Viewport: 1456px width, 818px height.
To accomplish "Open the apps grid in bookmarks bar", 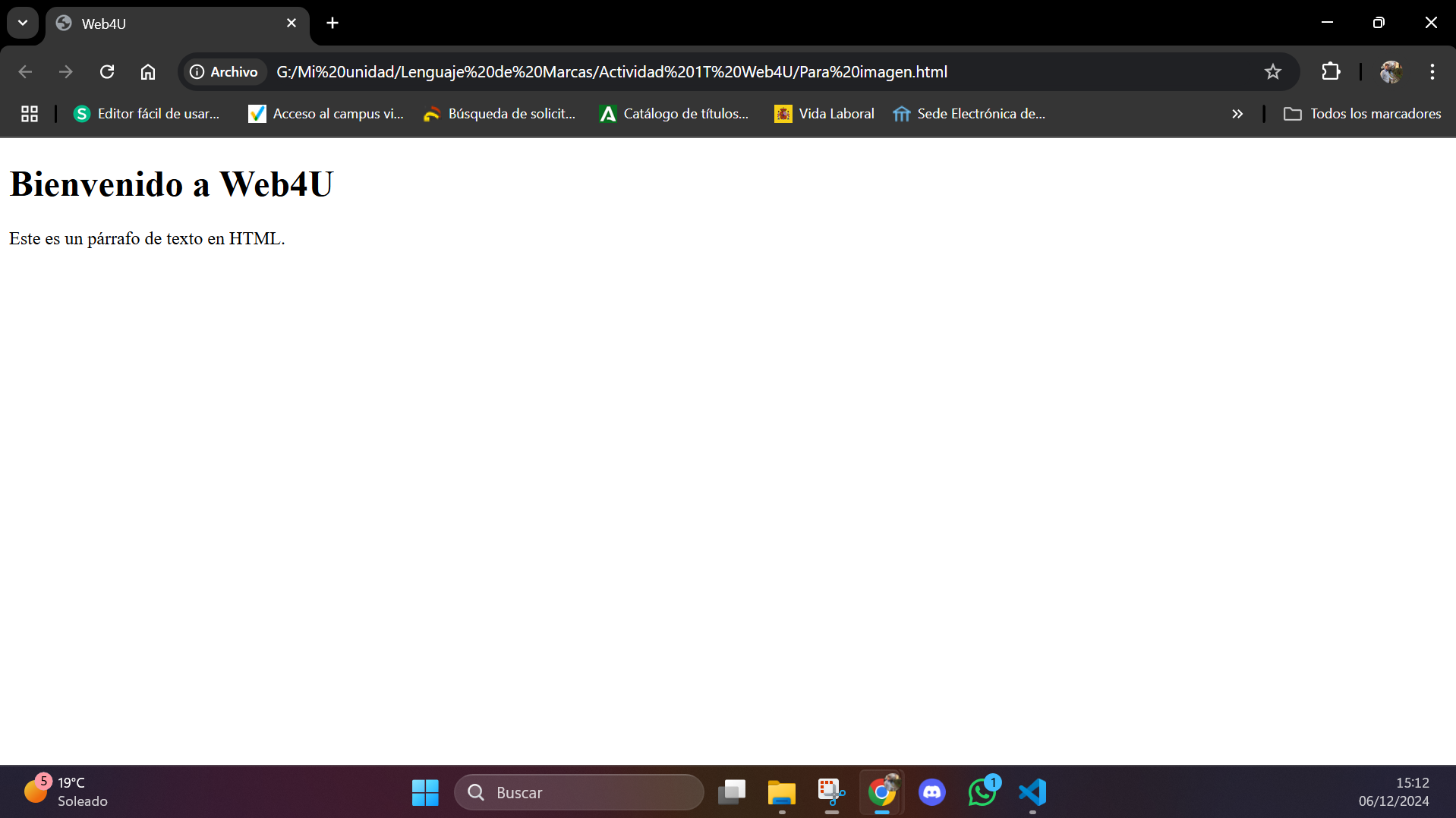I will point(30,114).
